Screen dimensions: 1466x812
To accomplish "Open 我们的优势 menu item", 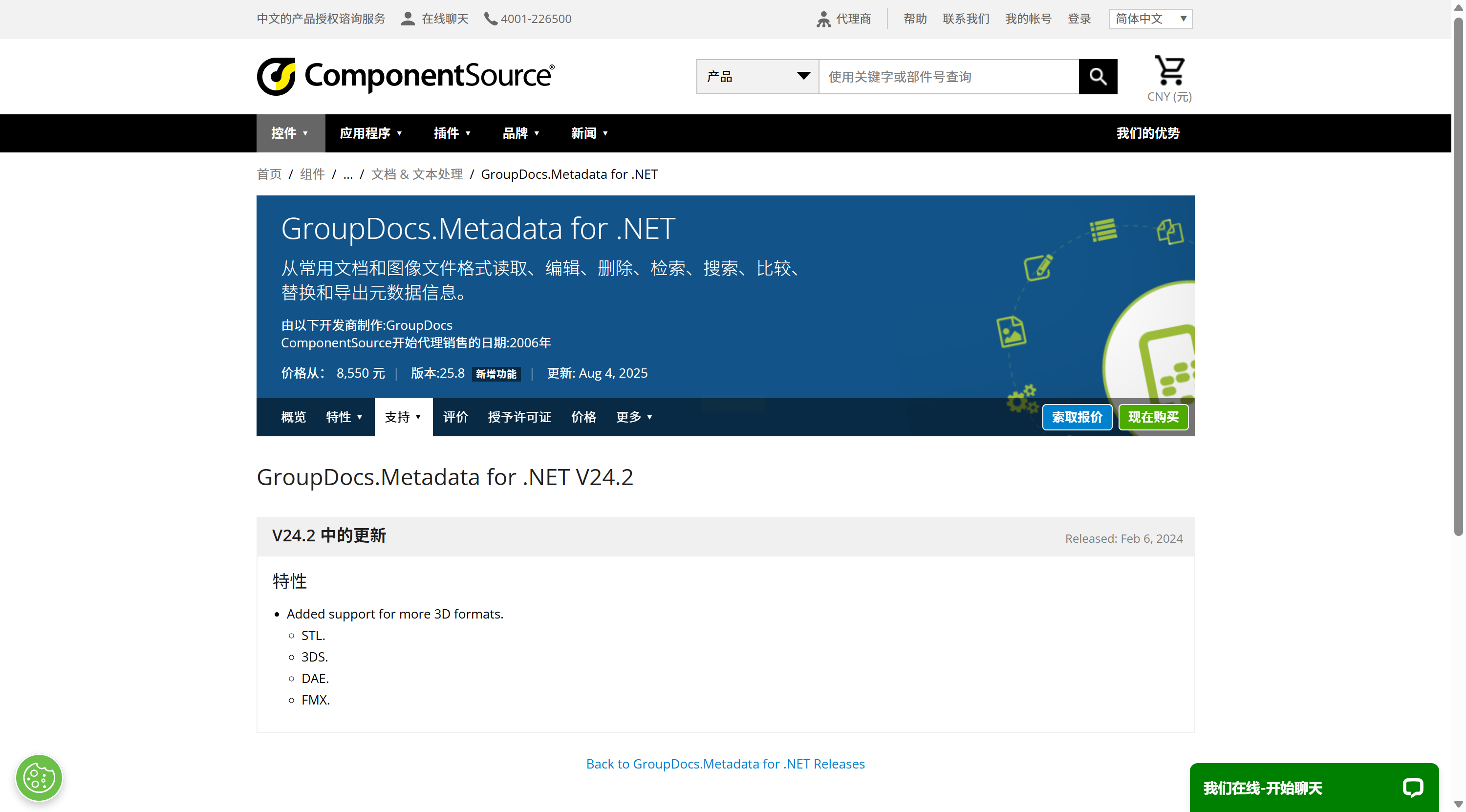I will (1148, 133).
